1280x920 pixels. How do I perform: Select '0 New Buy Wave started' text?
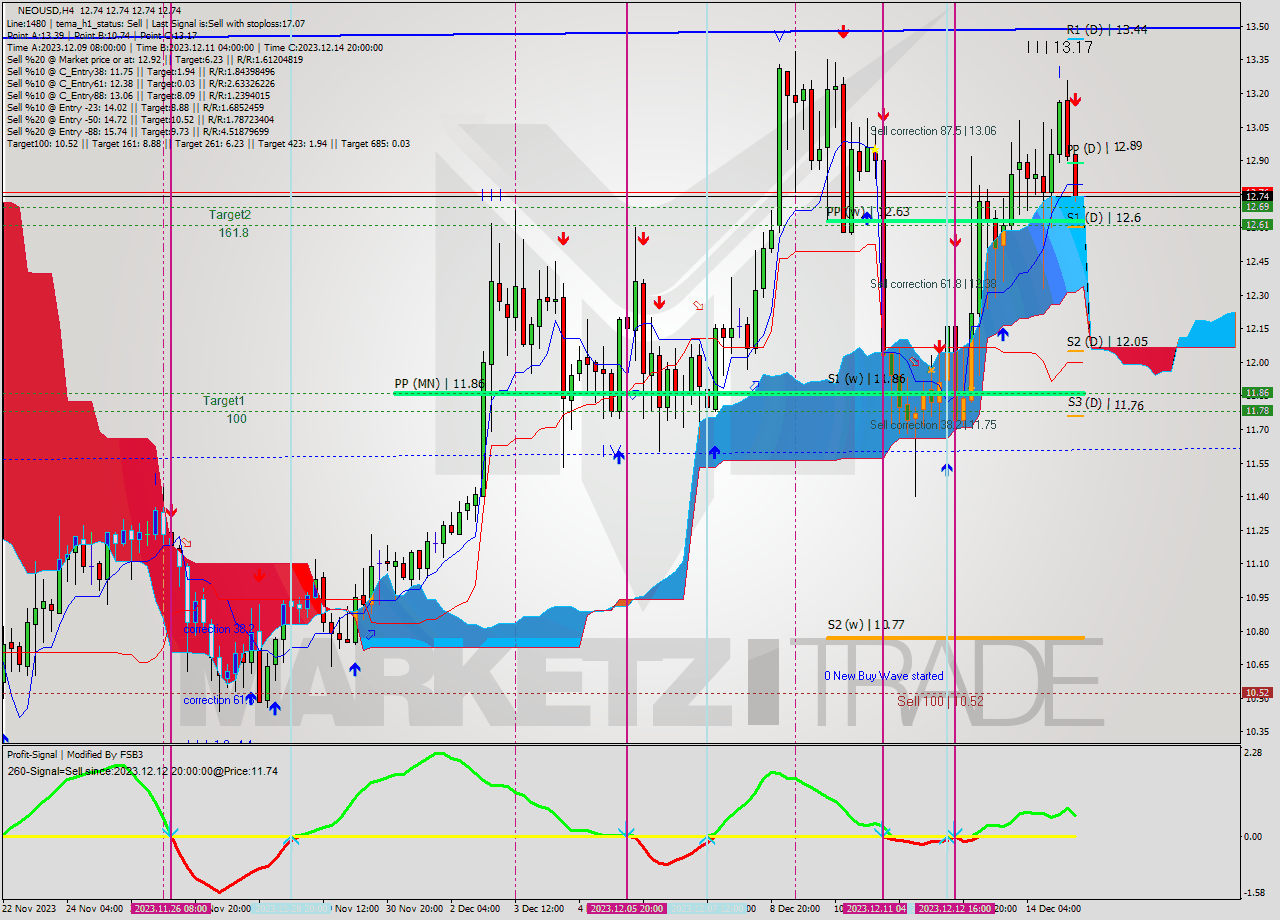[884, 676]
